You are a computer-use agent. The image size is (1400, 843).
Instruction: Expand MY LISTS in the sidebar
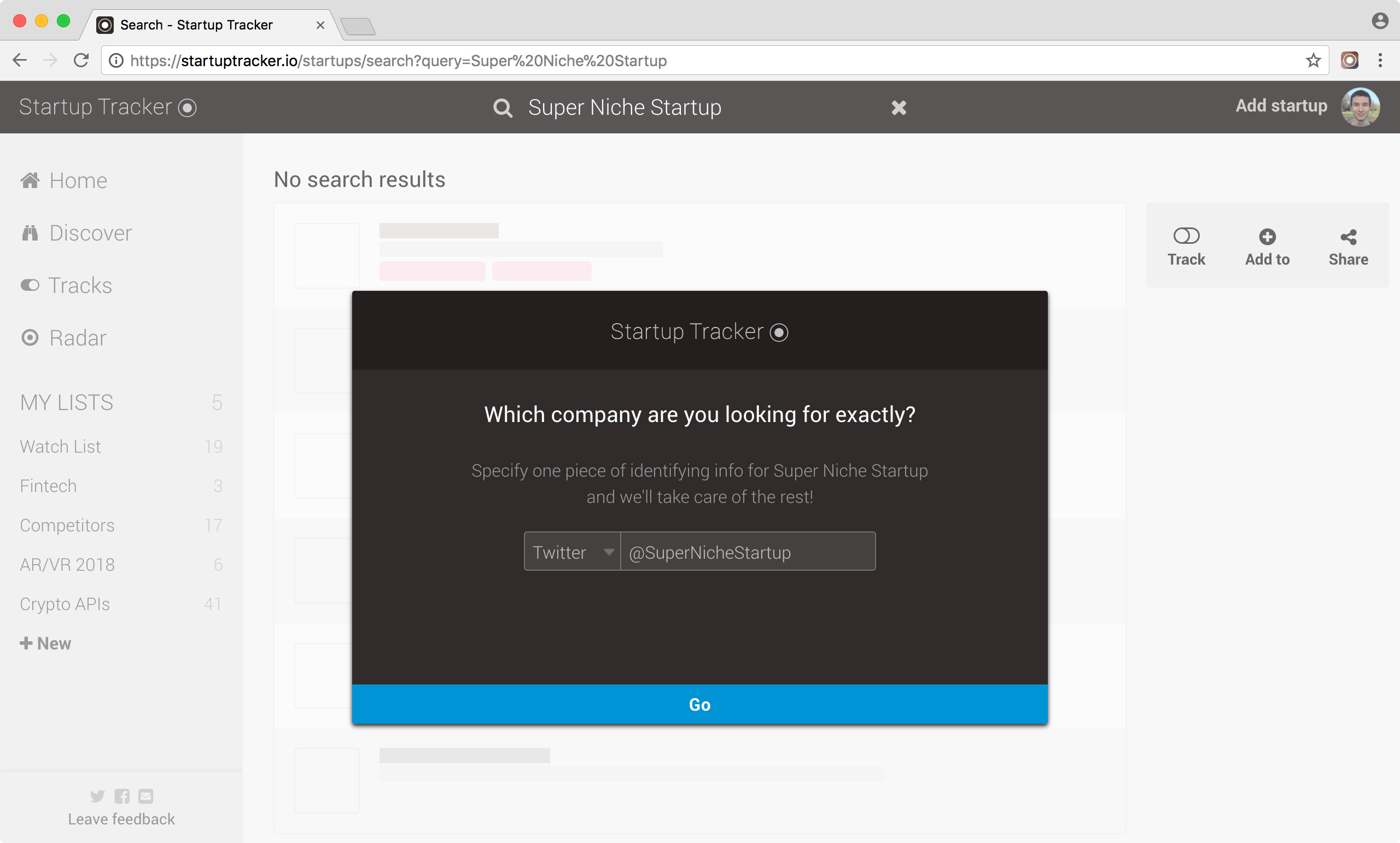tap(66, 402)
